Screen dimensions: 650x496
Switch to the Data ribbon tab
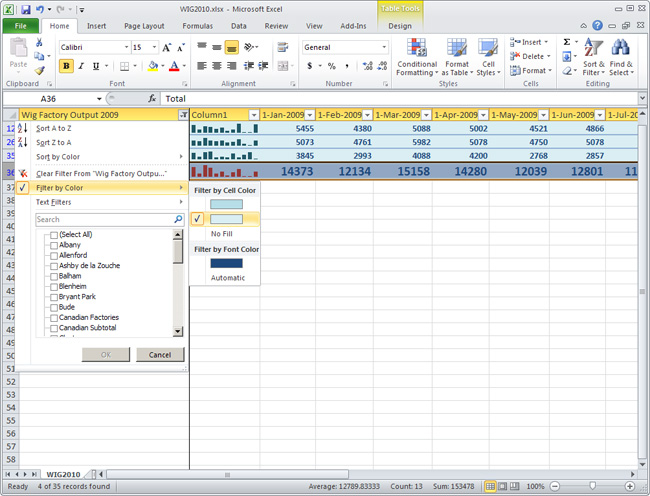[239, 26]
